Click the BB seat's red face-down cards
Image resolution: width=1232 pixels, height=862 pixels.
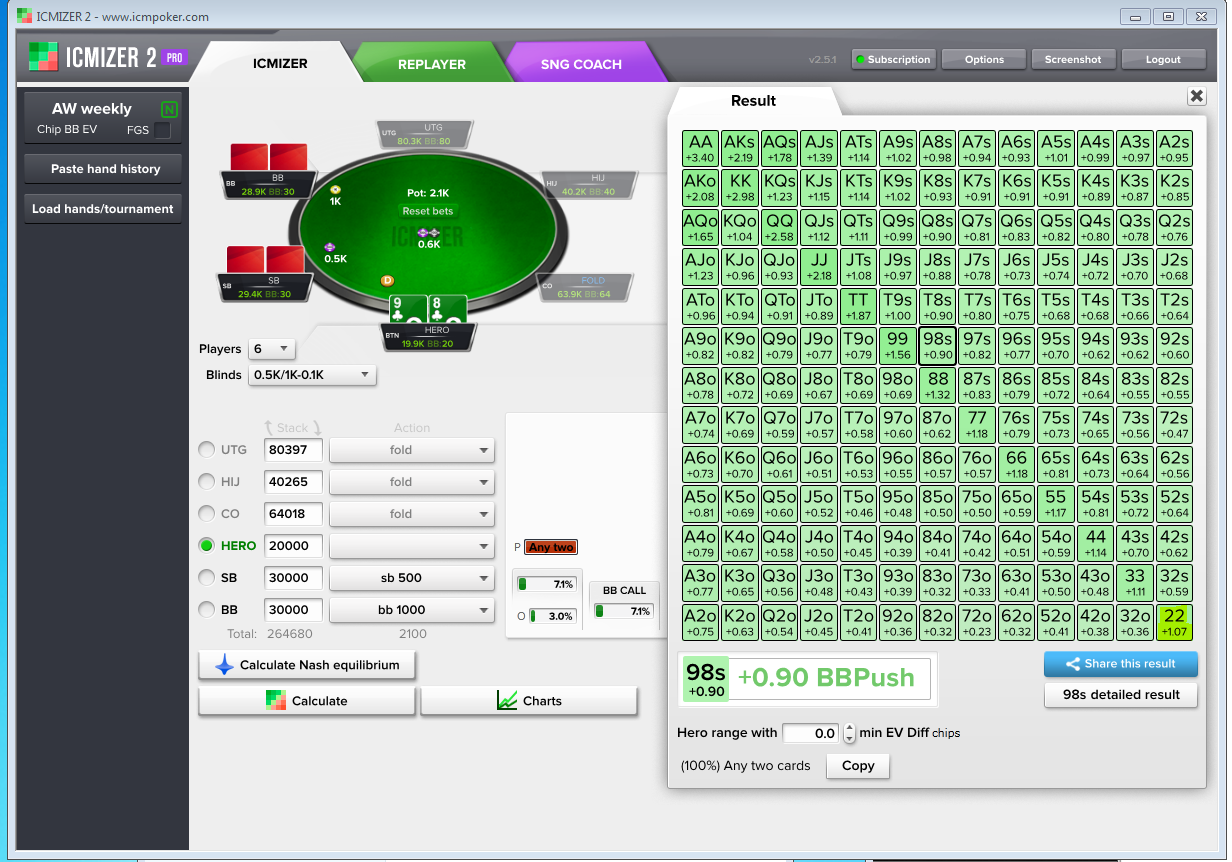(269, 157)
